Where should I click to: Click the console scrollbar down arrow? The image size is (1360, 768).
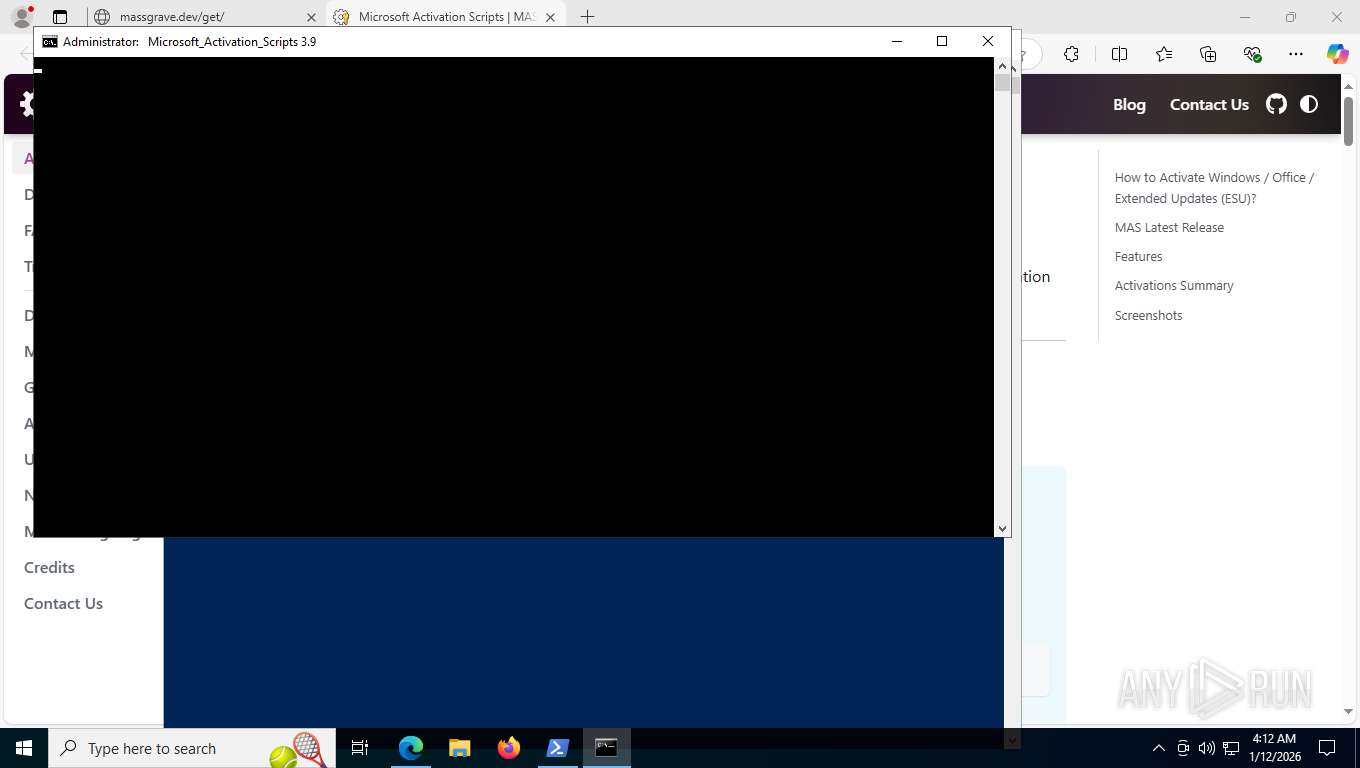point(1002,528)
